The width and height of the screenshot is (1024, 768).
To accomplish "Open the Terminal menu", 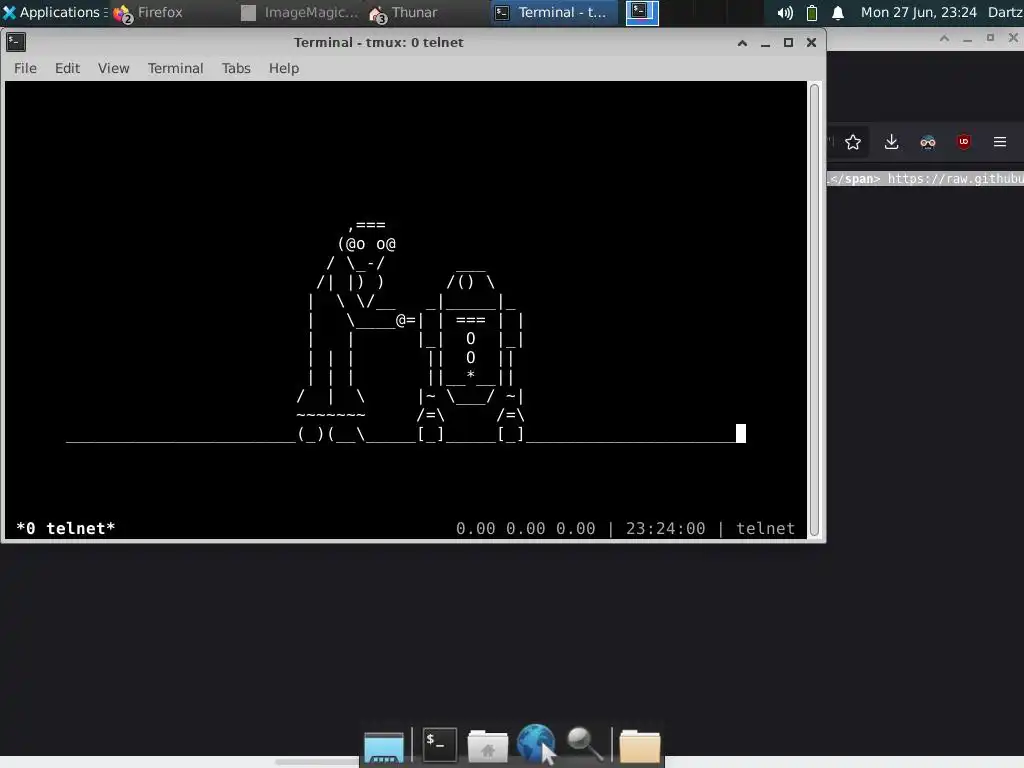I will point(176,68).
